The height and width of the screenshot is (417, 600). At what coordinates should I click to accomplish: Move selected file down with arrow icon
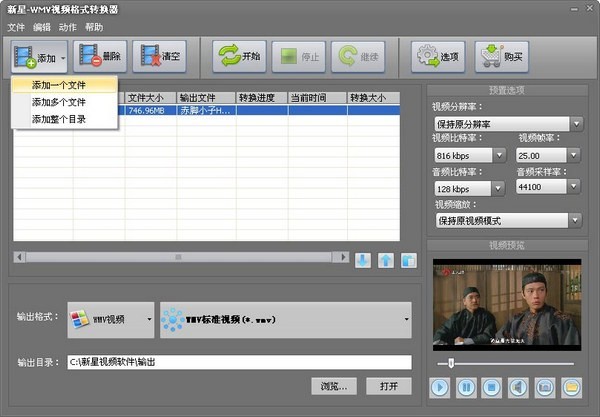[x=362, y=260]
